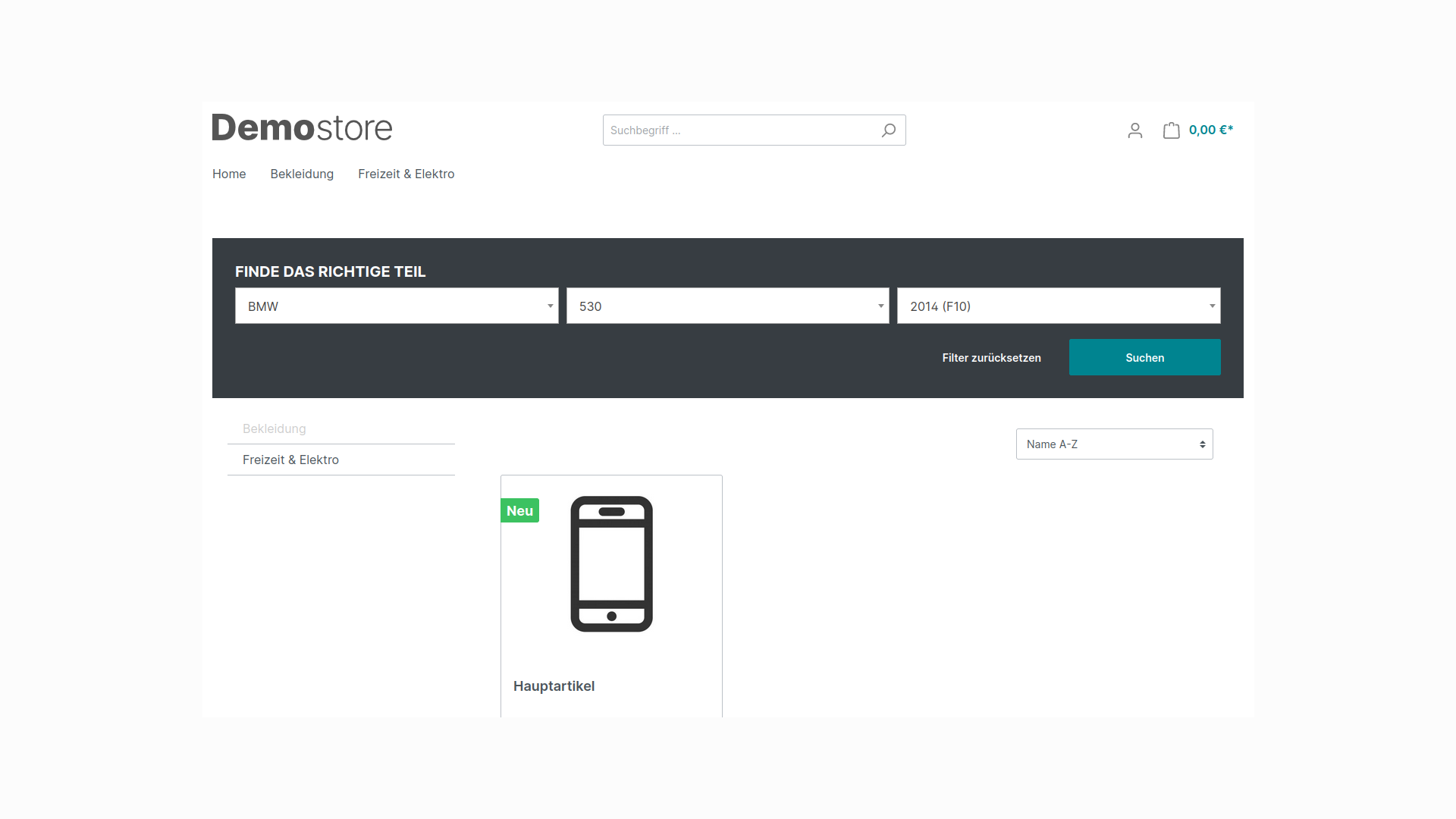Image resolution: width=1456 pixels, height=819 pixels.
Task: Go to Home in navigation
Action: 229,174
